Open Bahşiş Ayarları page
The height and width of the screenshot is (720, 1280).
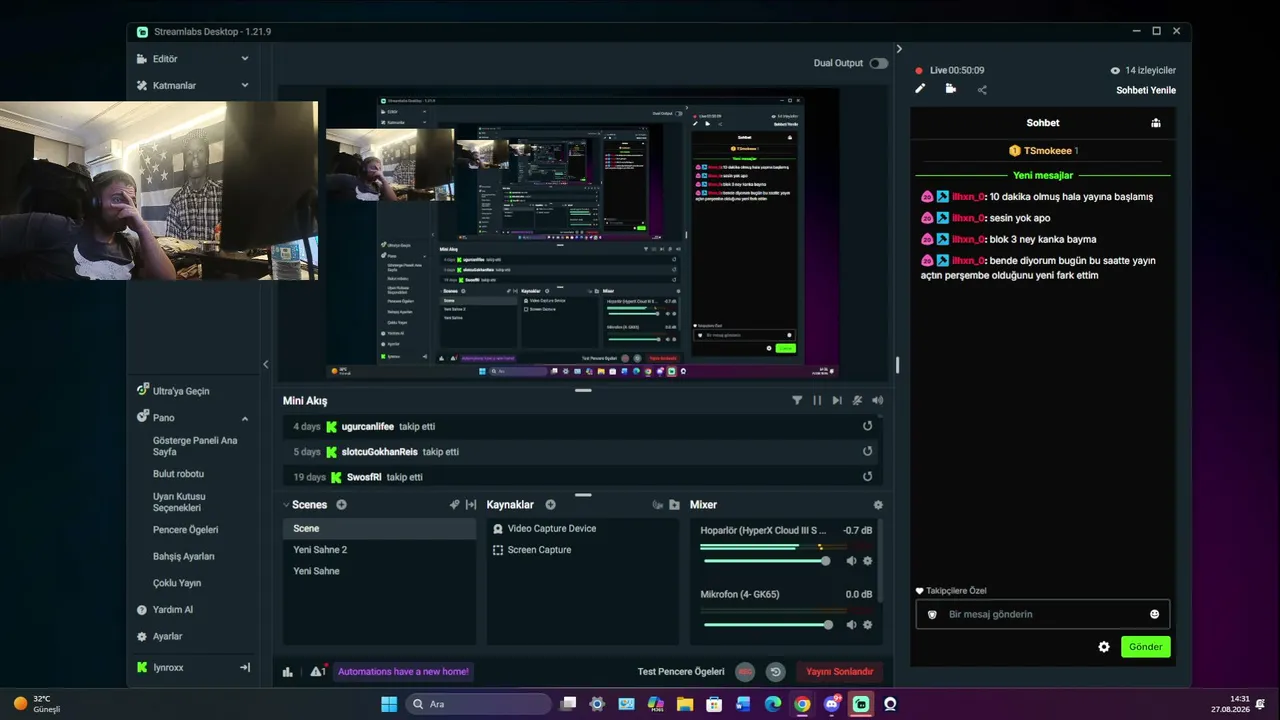[x=183, y=557]
